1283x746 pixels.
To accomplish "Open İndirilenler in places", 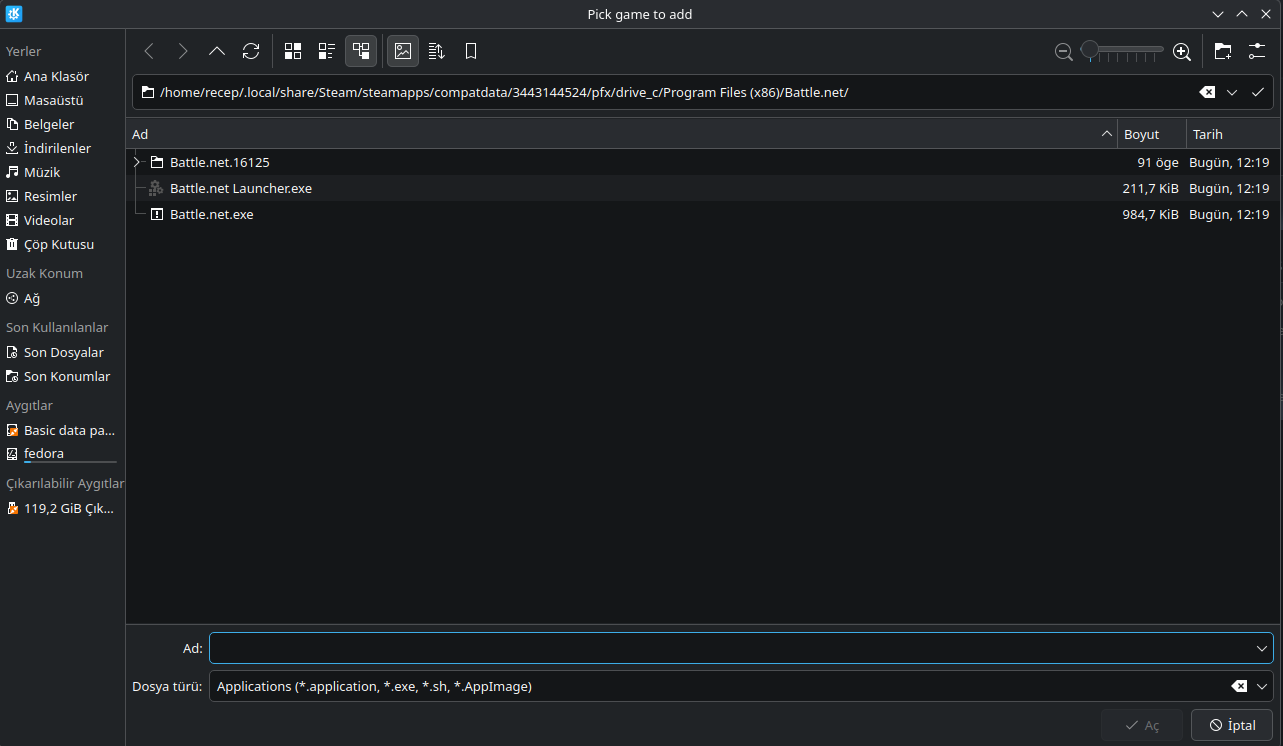I will pos(62,148).
